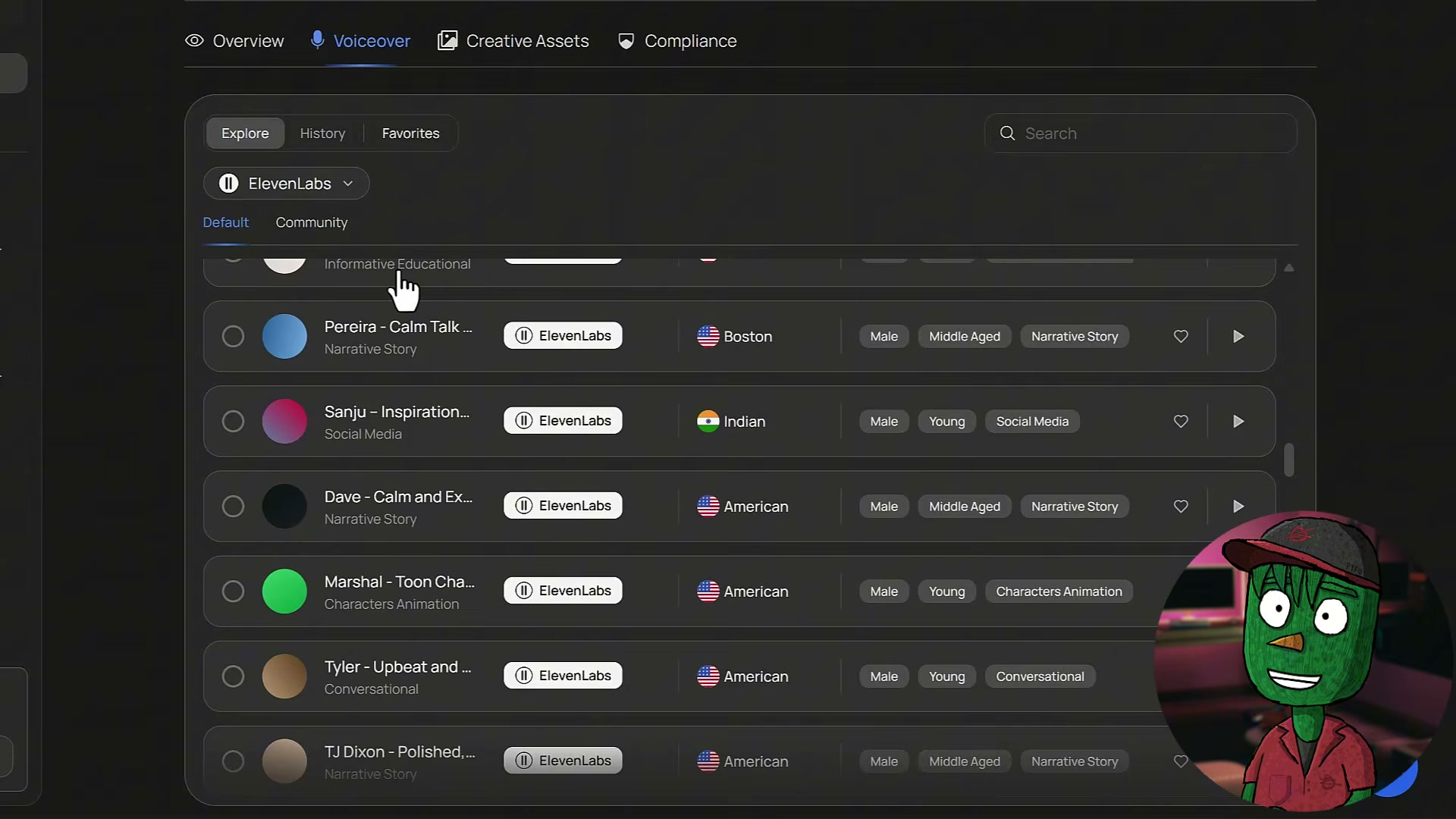The height and width of the screenshot is (819, 1456).
Task: Choose the Dave voice radio button
Action: (x=233, y=506)
